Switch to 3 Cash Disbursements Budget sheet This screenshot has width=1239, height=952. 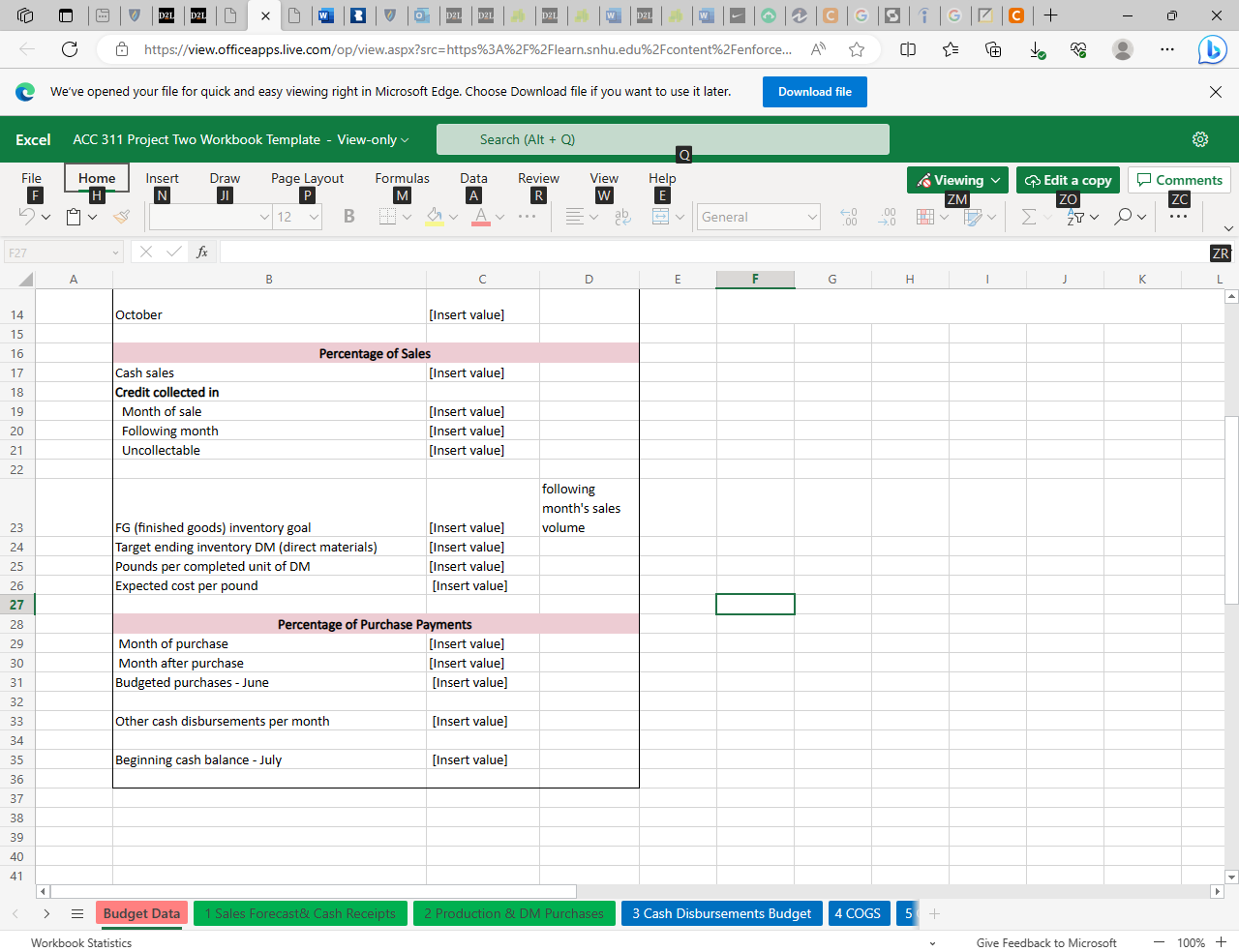pyautogui.click(x=722, y=913)
